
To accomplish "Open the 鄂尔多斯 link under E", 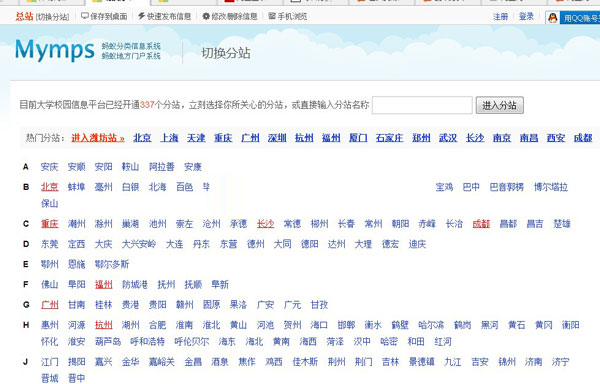I will pyautogui.click(x=112, y=264).
